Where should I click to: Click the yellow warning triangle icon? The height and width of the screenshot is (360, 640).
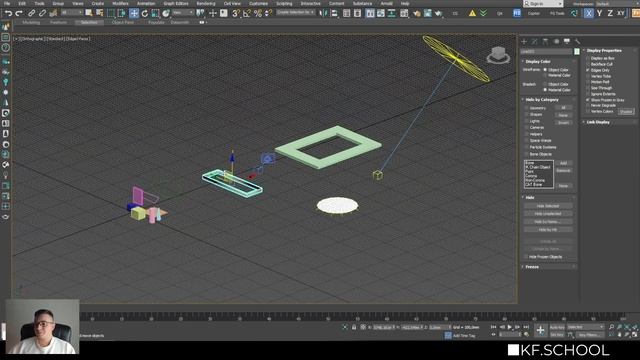coord(472,13)
